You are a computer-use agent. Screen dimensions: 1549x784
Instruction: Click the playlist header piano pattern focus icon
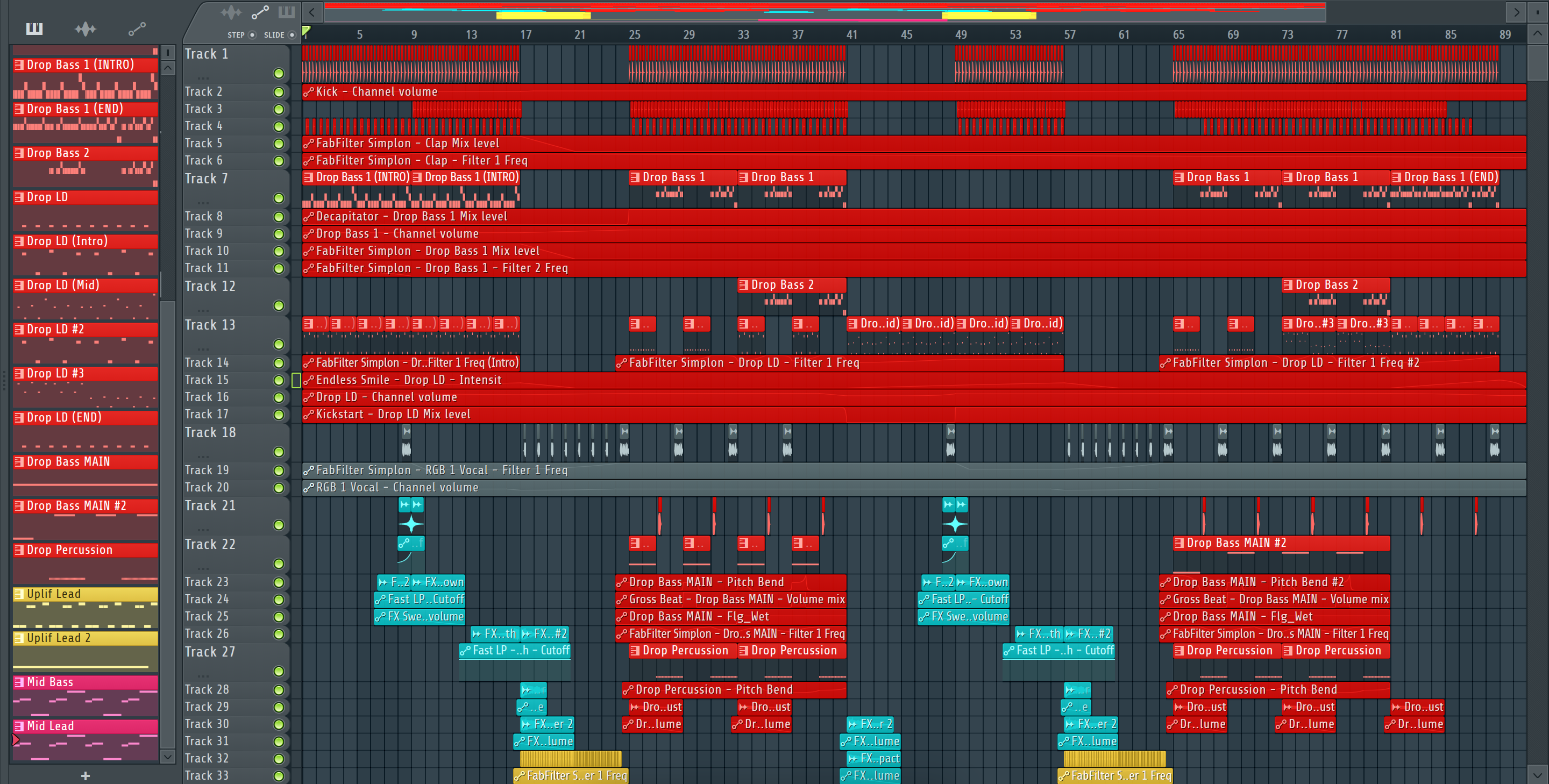286,12
